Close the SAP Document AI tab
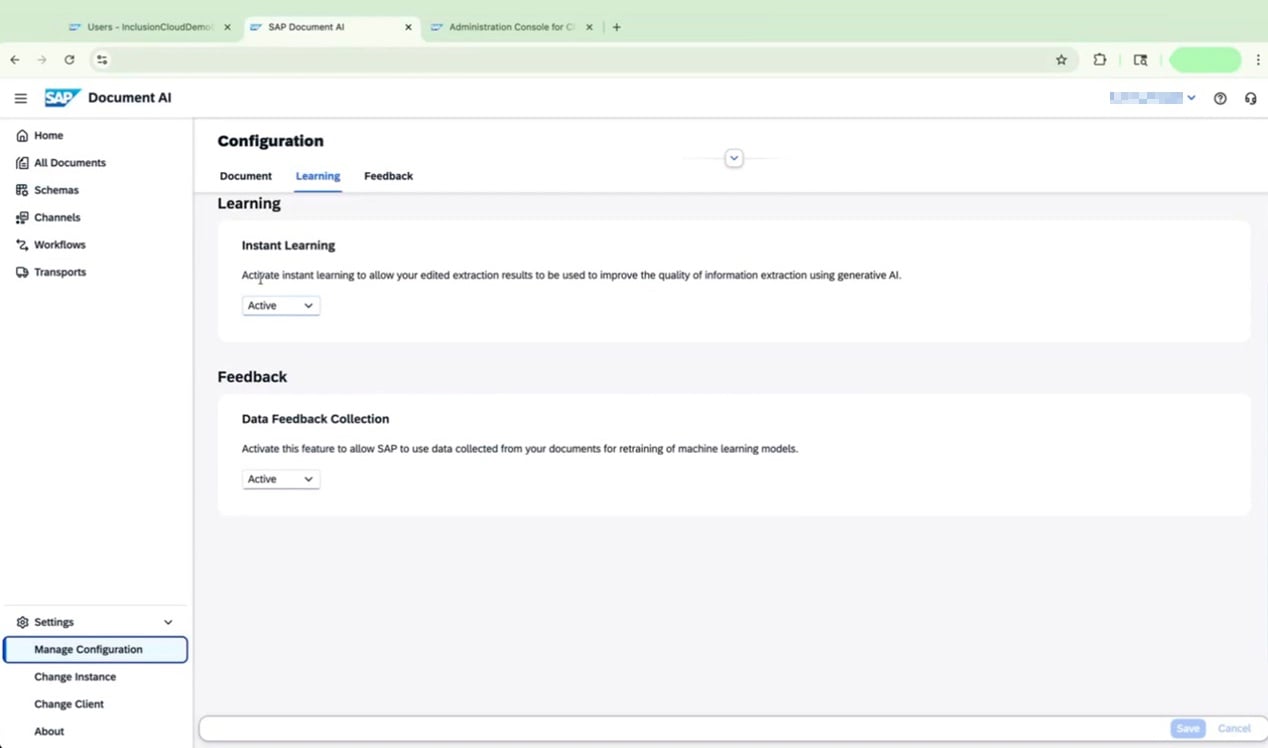This screenshot has width=1268, height=748. click(408, 27)
